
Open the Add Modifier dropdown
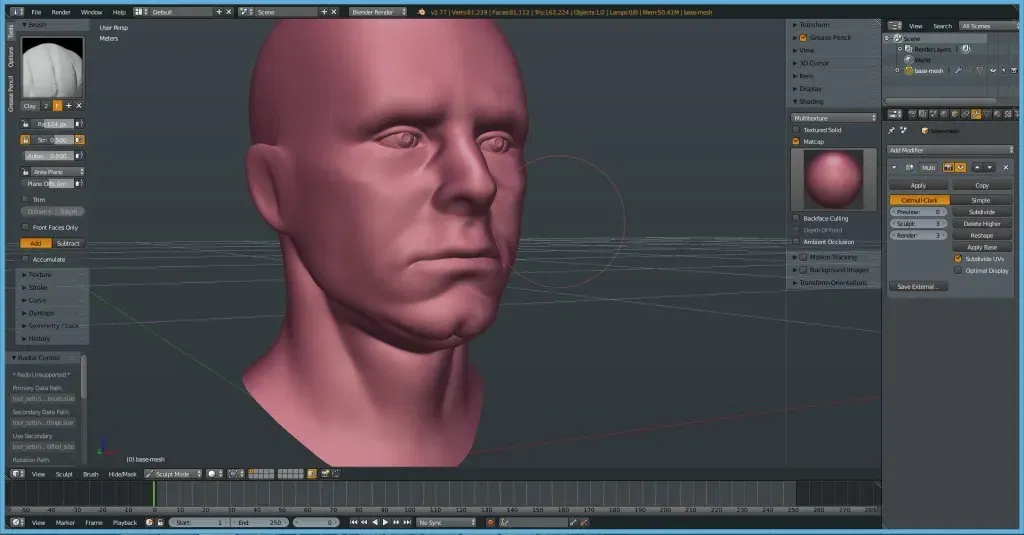point(950,150)
